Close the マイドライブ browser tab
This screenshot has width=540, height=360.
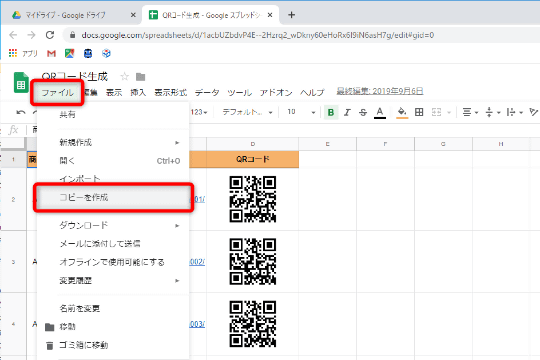(x=133, y=15)
